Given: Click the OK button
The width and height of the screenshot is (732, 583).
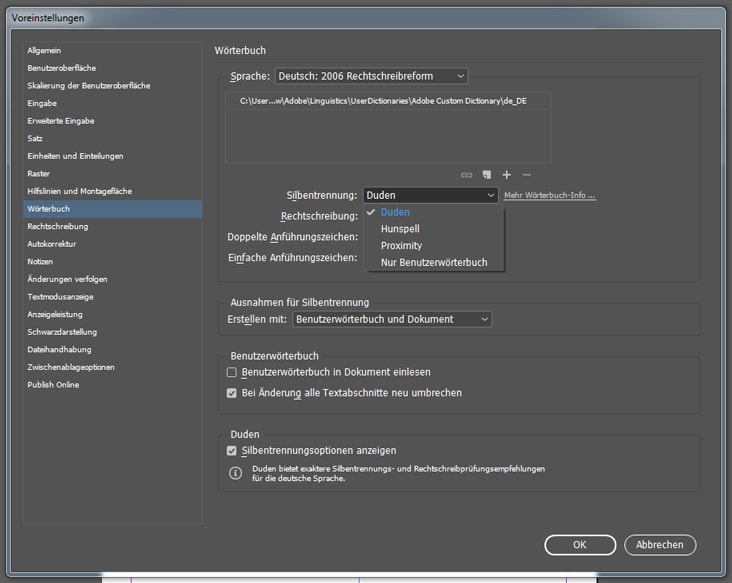Looking at the screenshot, I should [579, 545].
